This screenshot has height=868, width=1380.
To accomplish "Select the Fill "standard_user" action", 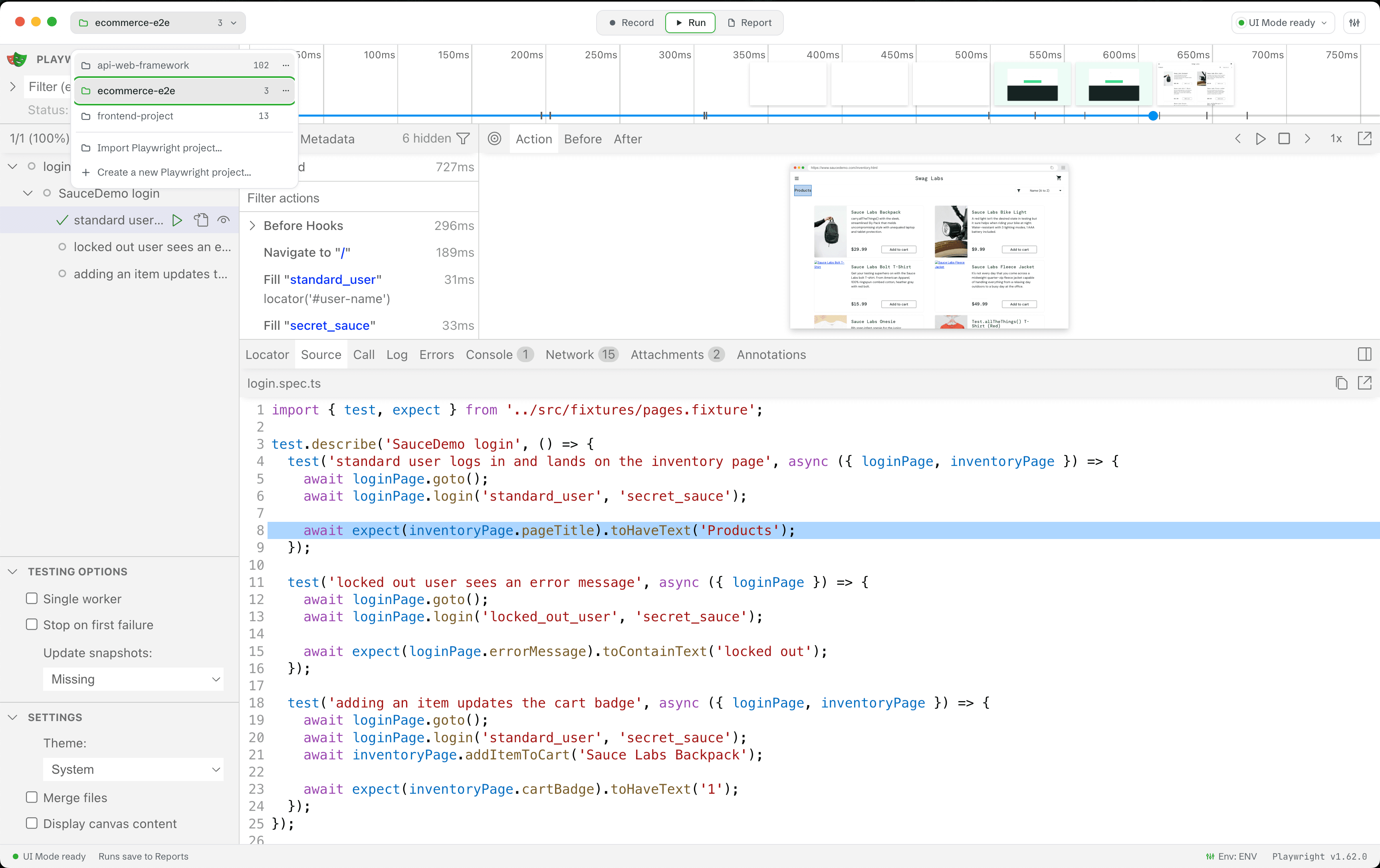I will coord(359,289).
